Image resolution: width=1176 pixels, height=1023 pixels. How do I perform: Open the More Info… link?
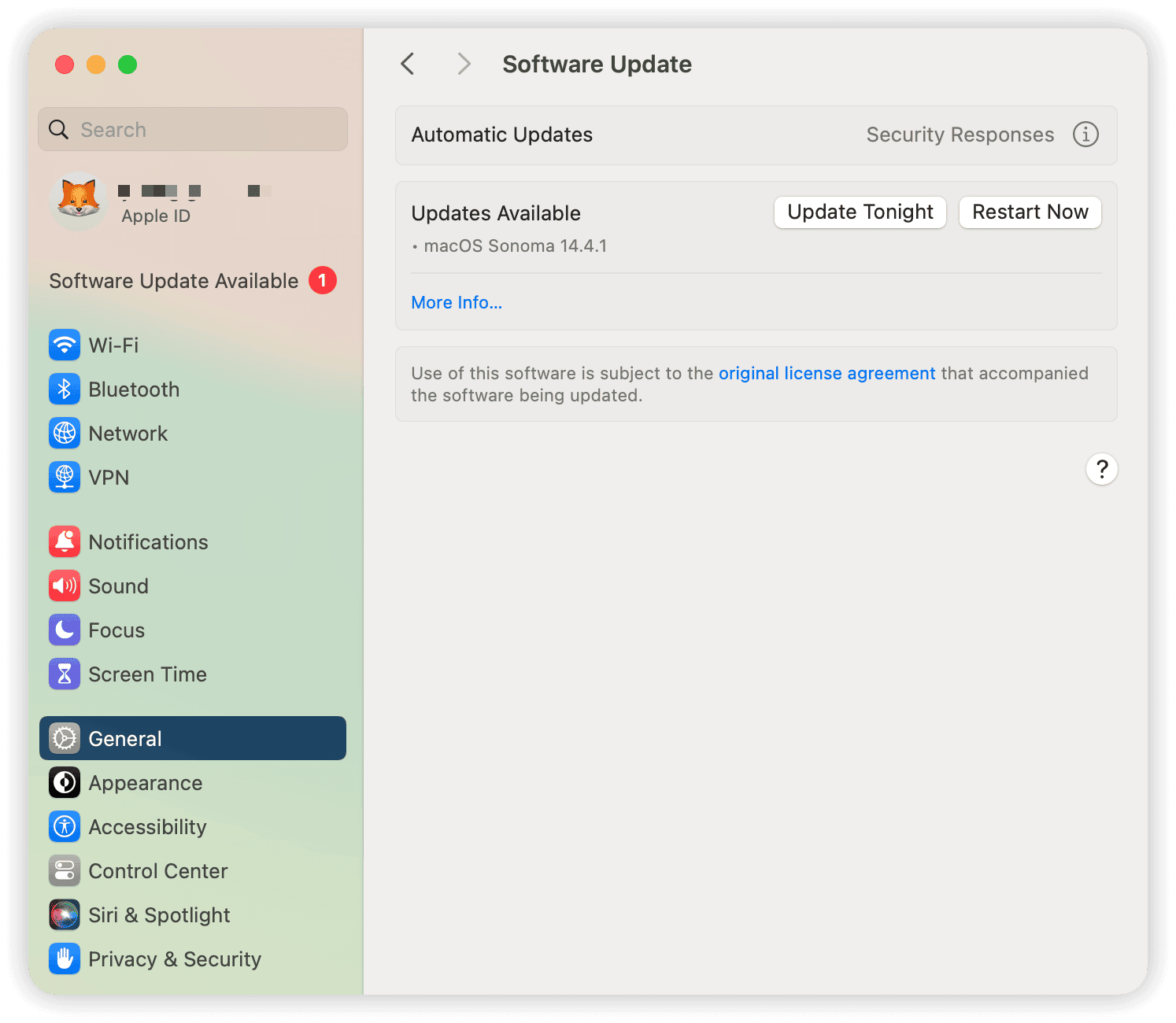[457, 302]
